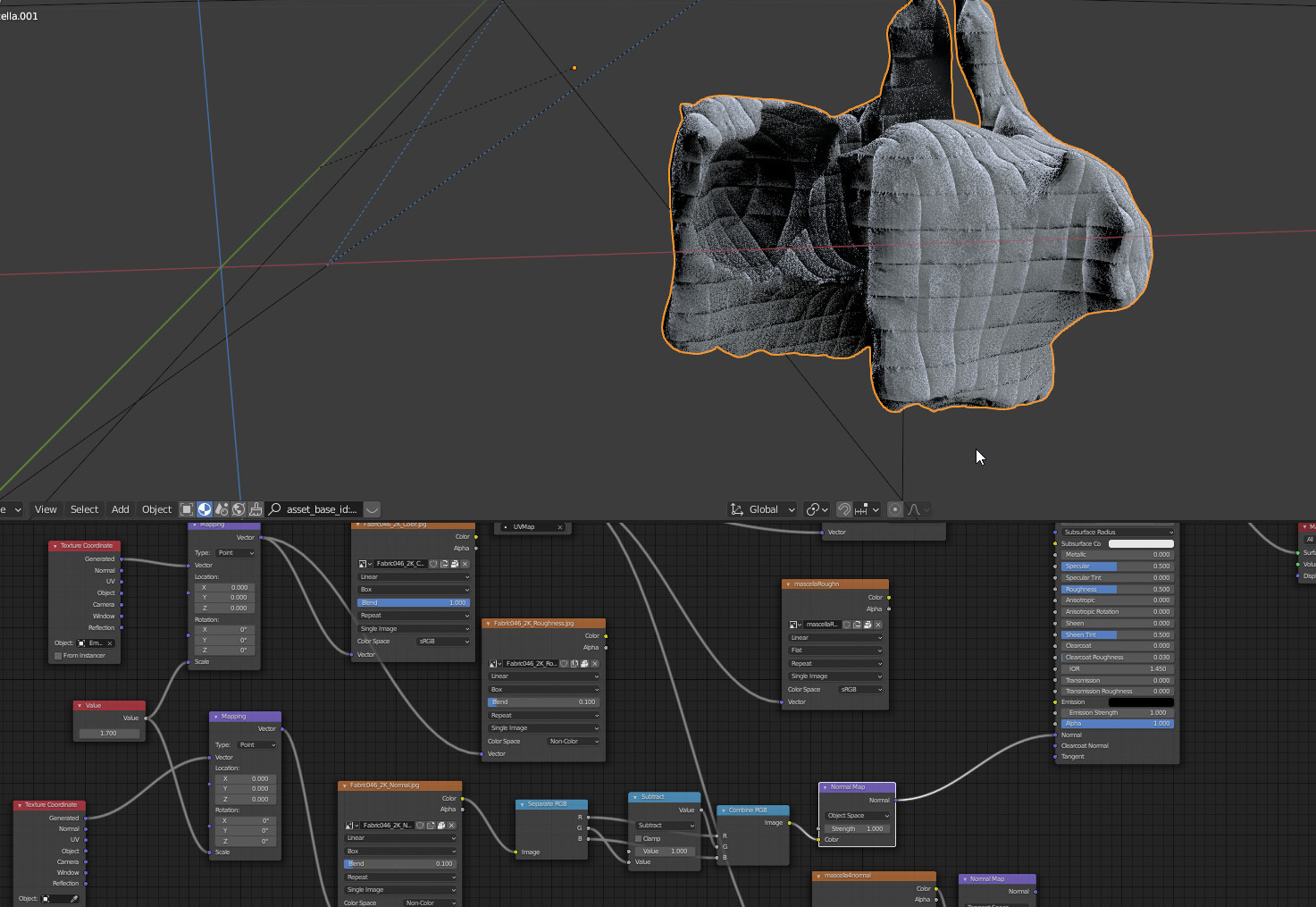Image resolution: width=1316 pixels, height=907 pixels.
Task: Collapse the Fabric046_2K_Roughness.jpg node
Action: (x=488, y=624)
